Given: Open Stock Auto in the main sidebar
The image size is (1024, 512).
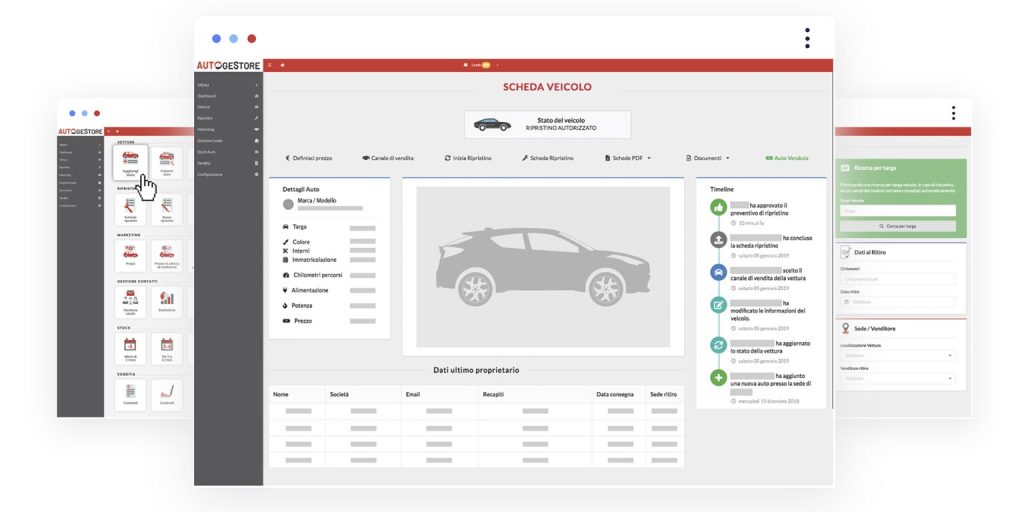Looking at the screenshot, I should click(206, 152).
